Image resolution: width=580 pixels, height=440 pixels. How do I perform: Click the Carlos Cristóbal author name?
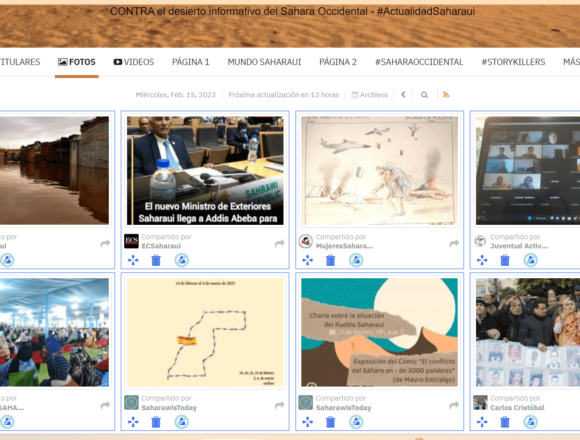[x=517, y=407]
